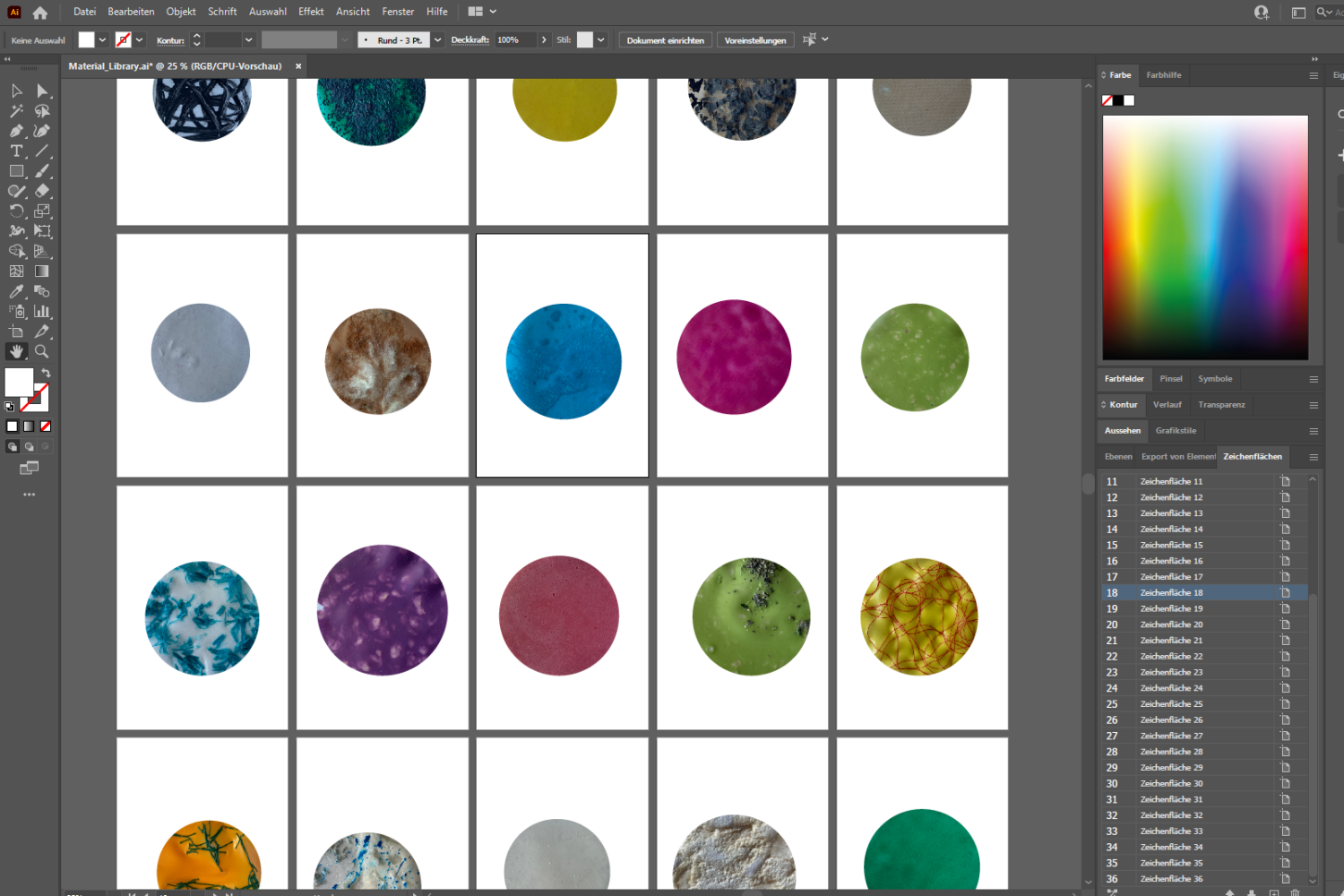Screen dimensions: 1344x896
Task: Select the Direct Selection tool
Action: [x=42, y=90]
